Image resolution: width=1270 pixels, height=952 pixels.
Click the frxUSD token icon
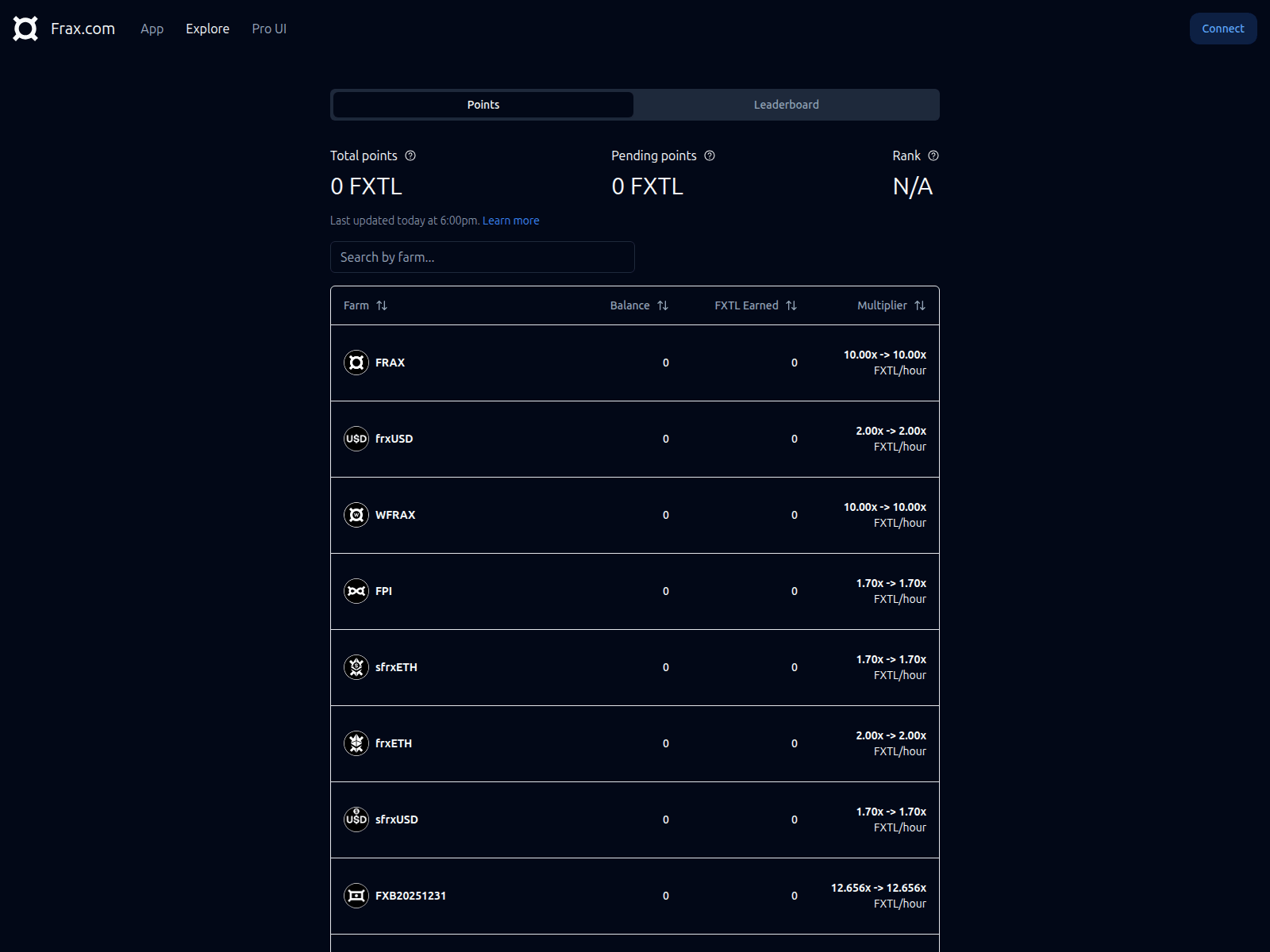[356, 439]
